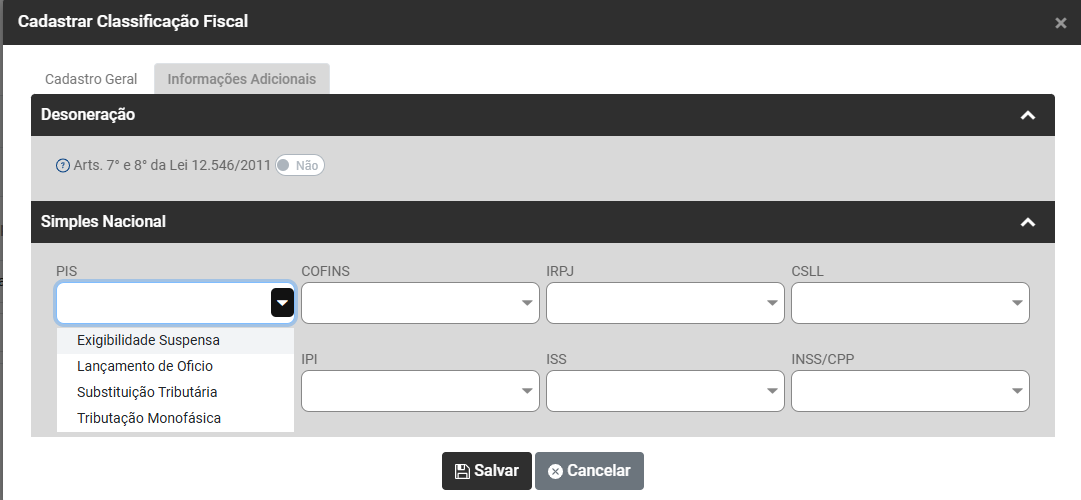Expand the ISS dropdown

pyautogui.click(x=665, y=391)
